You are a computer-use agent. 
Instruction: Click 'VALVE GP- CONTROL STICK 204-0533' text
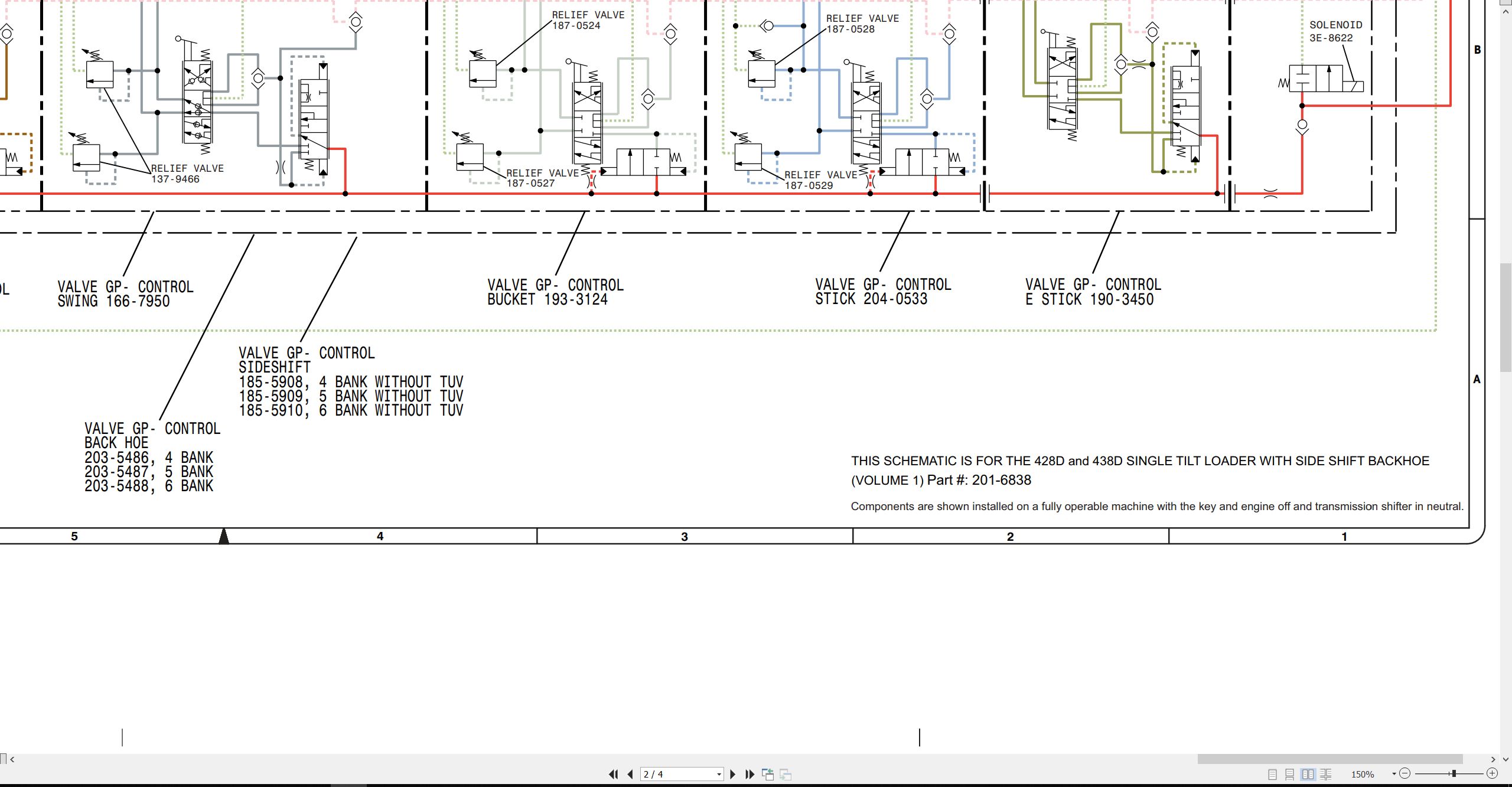pyautogui.click(x=883, y=292)
